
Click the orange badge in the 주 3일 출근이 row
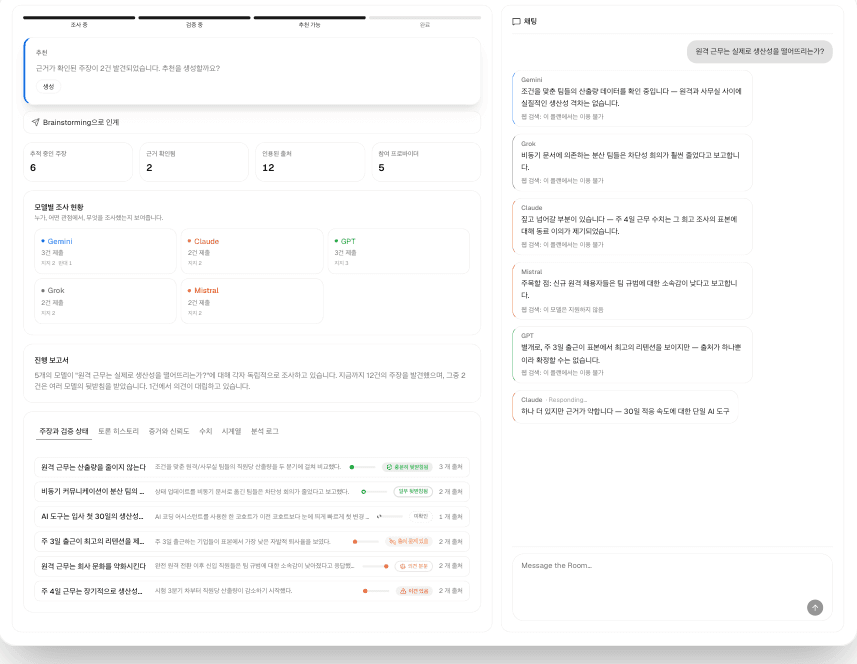pos(409,542)
